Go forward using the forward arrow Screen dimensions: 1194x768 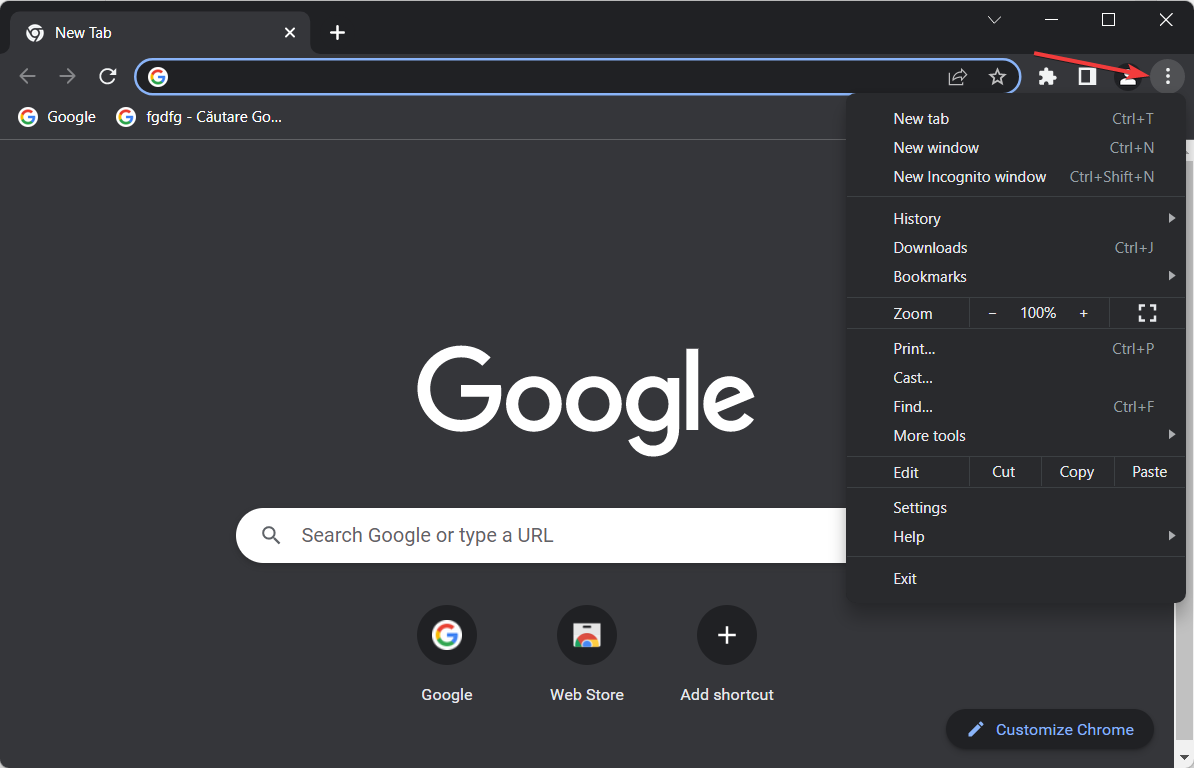point(68,76)
